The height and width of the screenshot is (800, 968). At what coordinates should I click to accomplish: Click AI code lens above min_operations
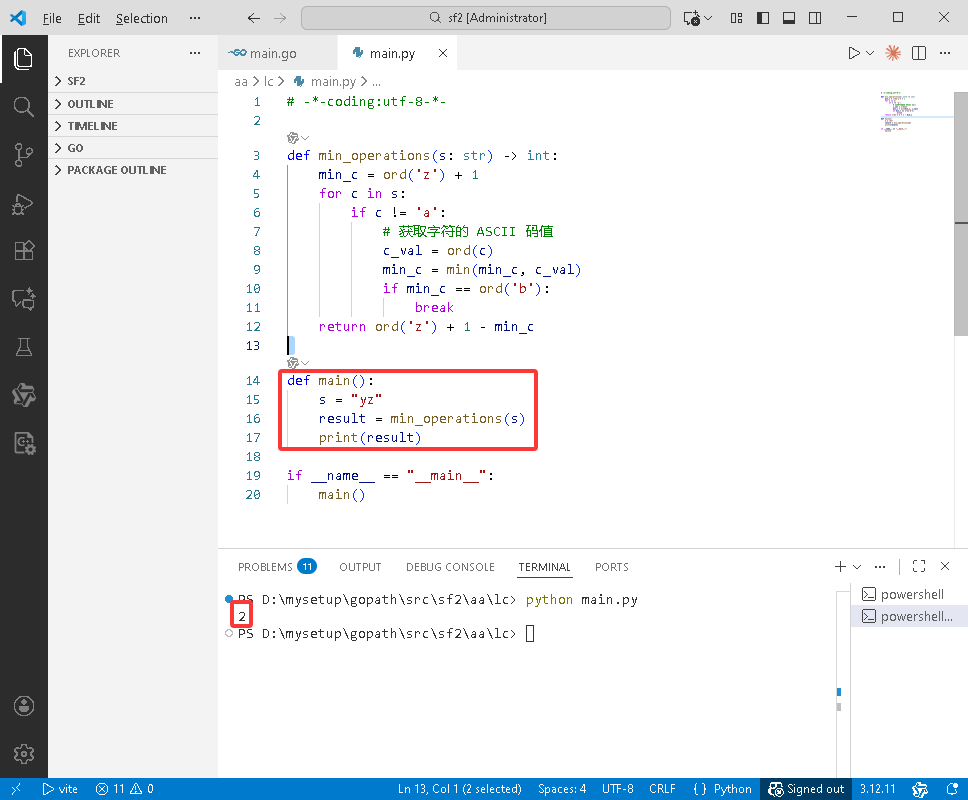(x=298, y=138)
